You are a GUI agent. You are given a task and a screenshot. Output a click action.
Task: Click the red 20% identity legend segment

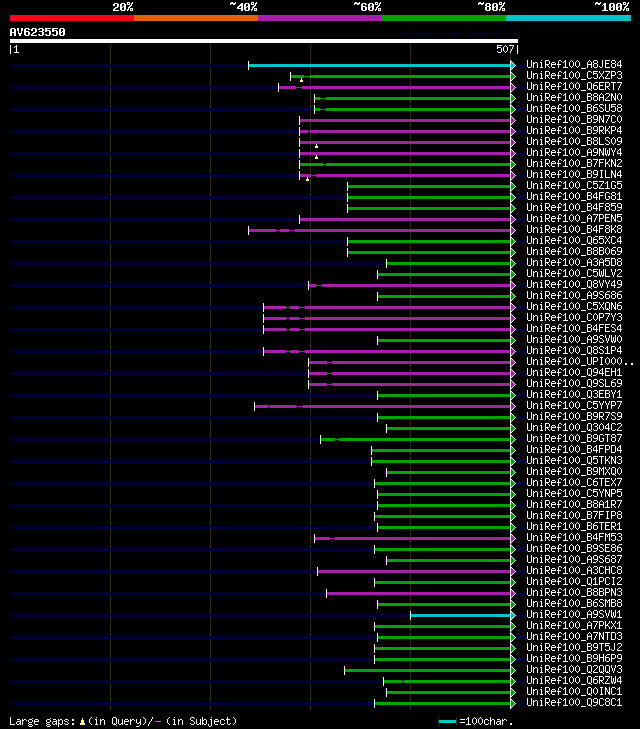[x=72, y=18]
